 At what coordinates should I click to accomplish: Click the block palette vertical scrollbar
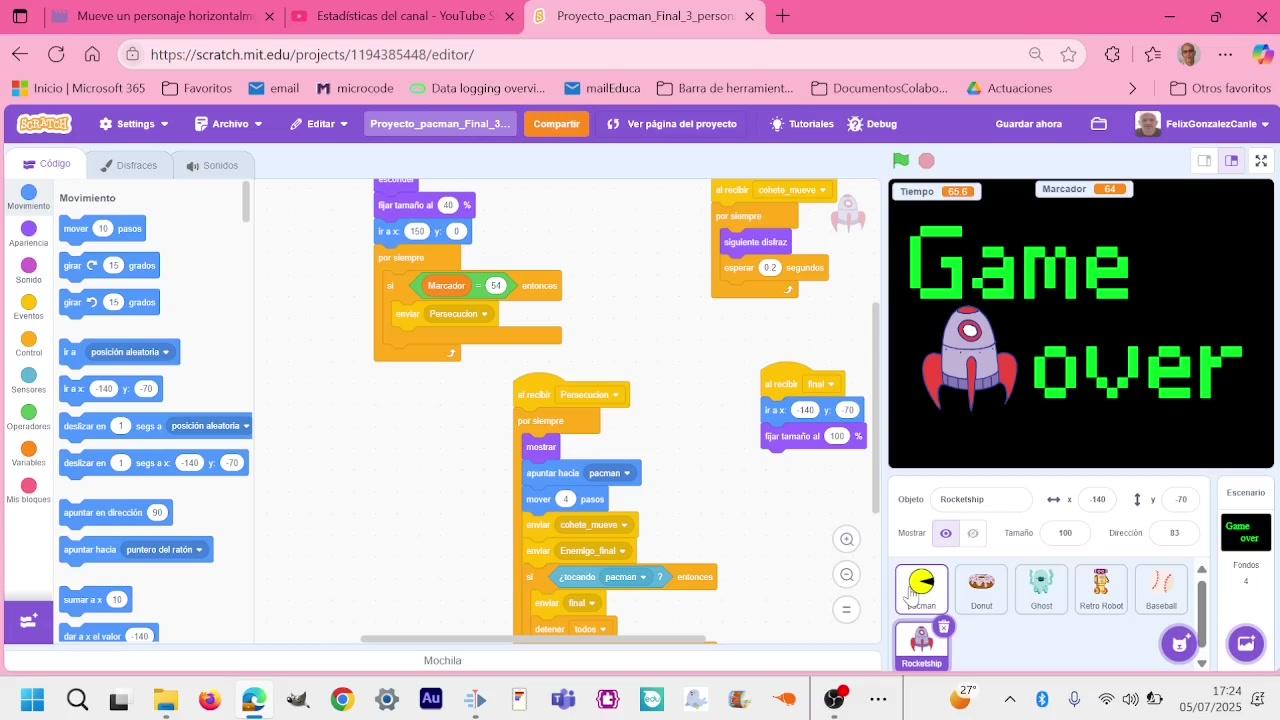246,202
